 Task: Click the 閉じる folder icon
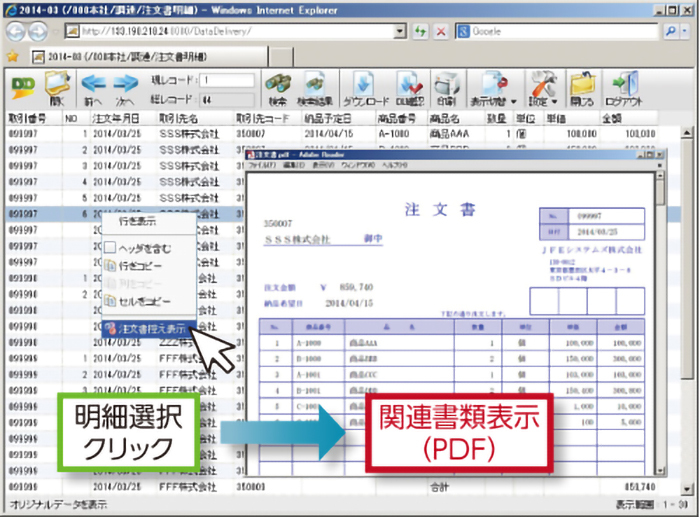click(x=583, y=84)
